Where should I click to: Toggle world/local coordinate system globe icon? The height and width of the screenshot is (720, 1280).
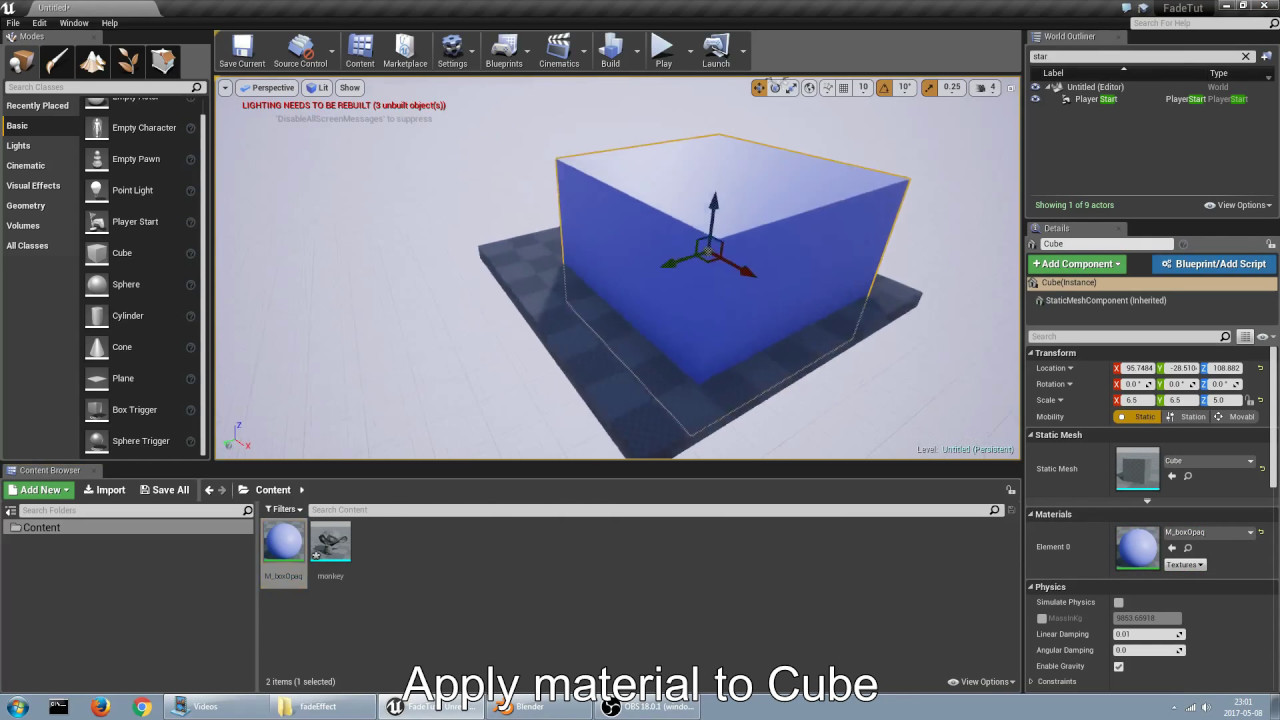pos(809,88)
